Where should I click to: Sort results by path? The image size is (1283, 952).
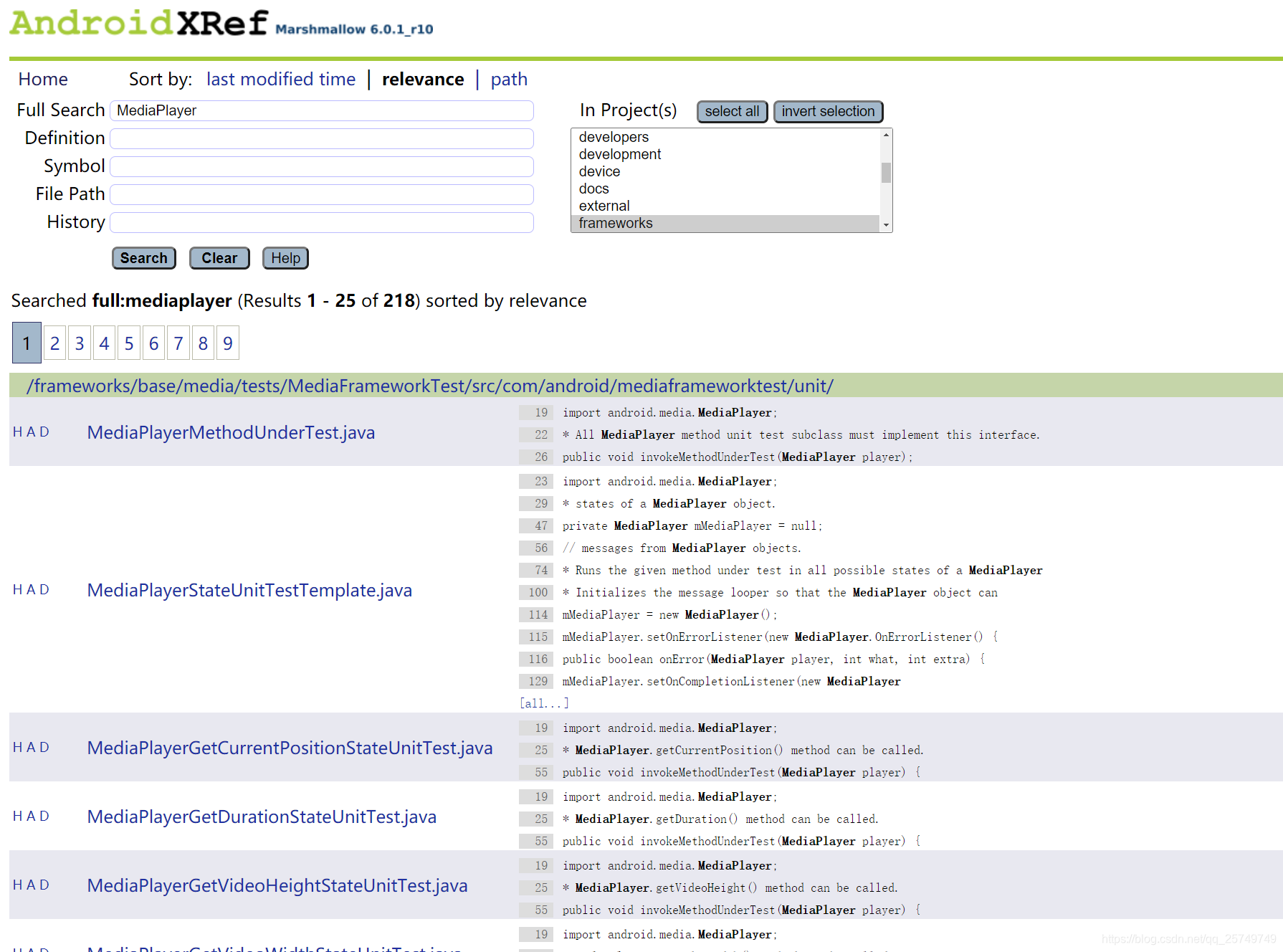click(509, 79)
